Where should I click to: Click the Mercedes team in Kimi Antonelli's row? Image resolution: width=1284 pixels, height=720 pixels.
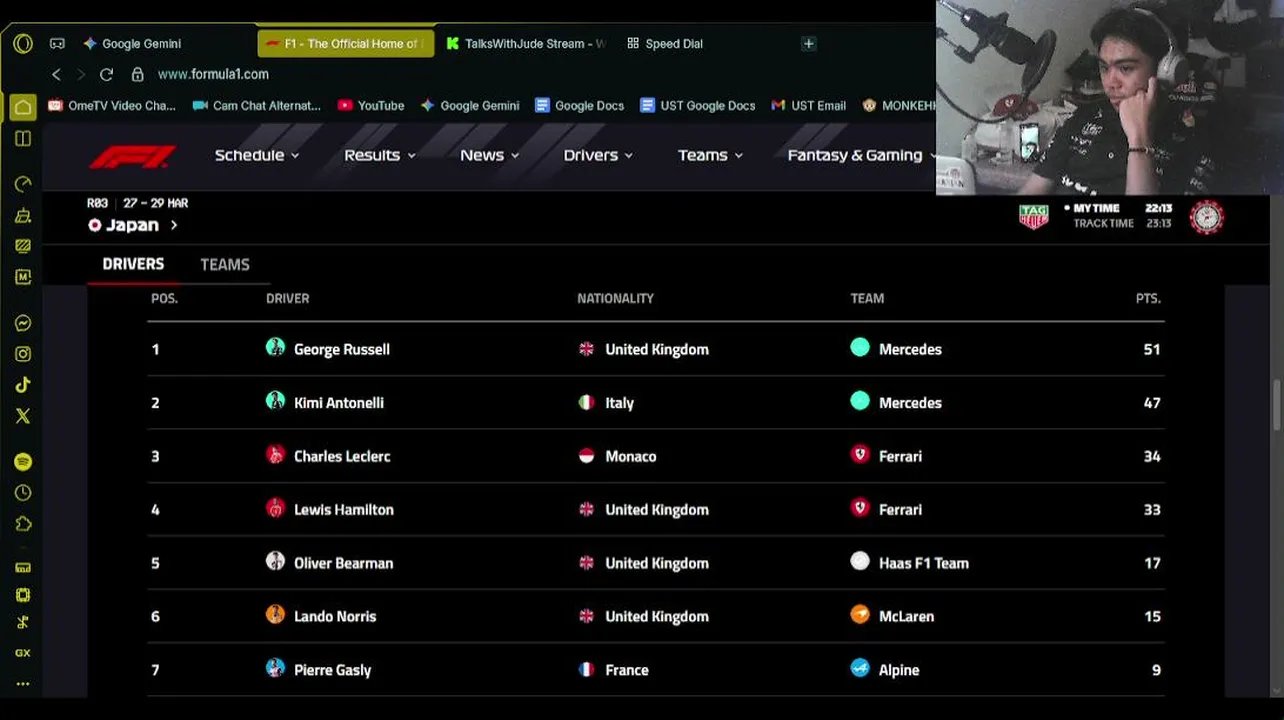click(x=910, y=403)
